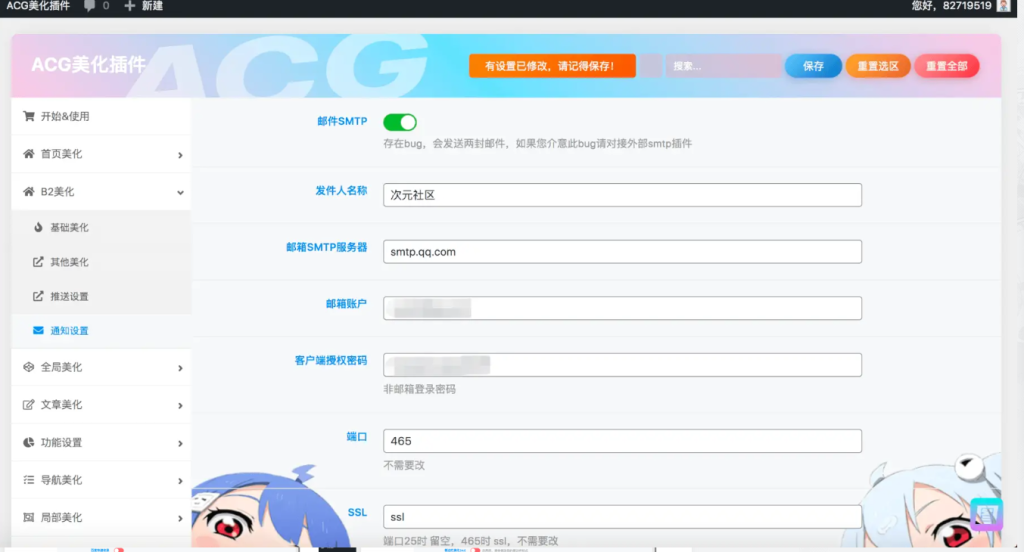This screenshot has height=552, width=1024.
Task: Click the flame icon beside 基础美化
Action: [x=39, y=227]
